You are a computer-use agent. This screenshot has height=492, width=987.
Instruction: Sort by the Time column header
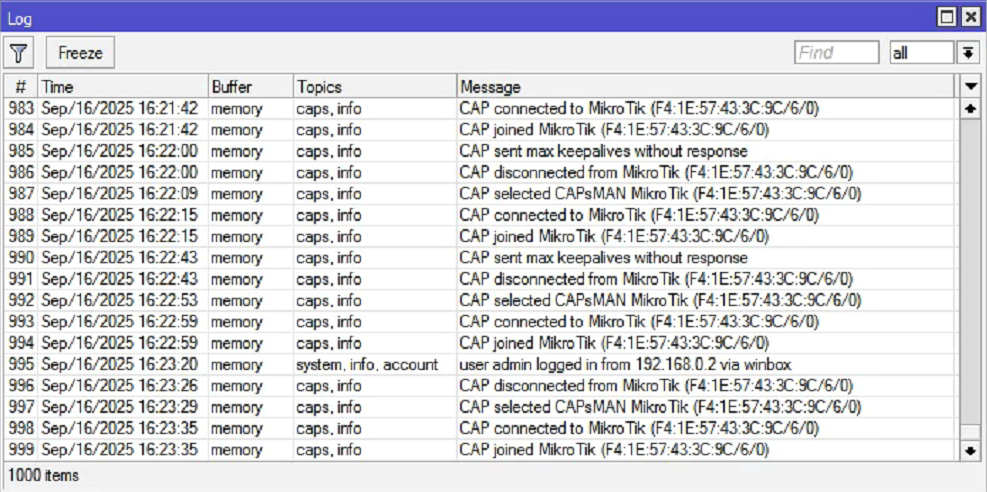[123, 86]
